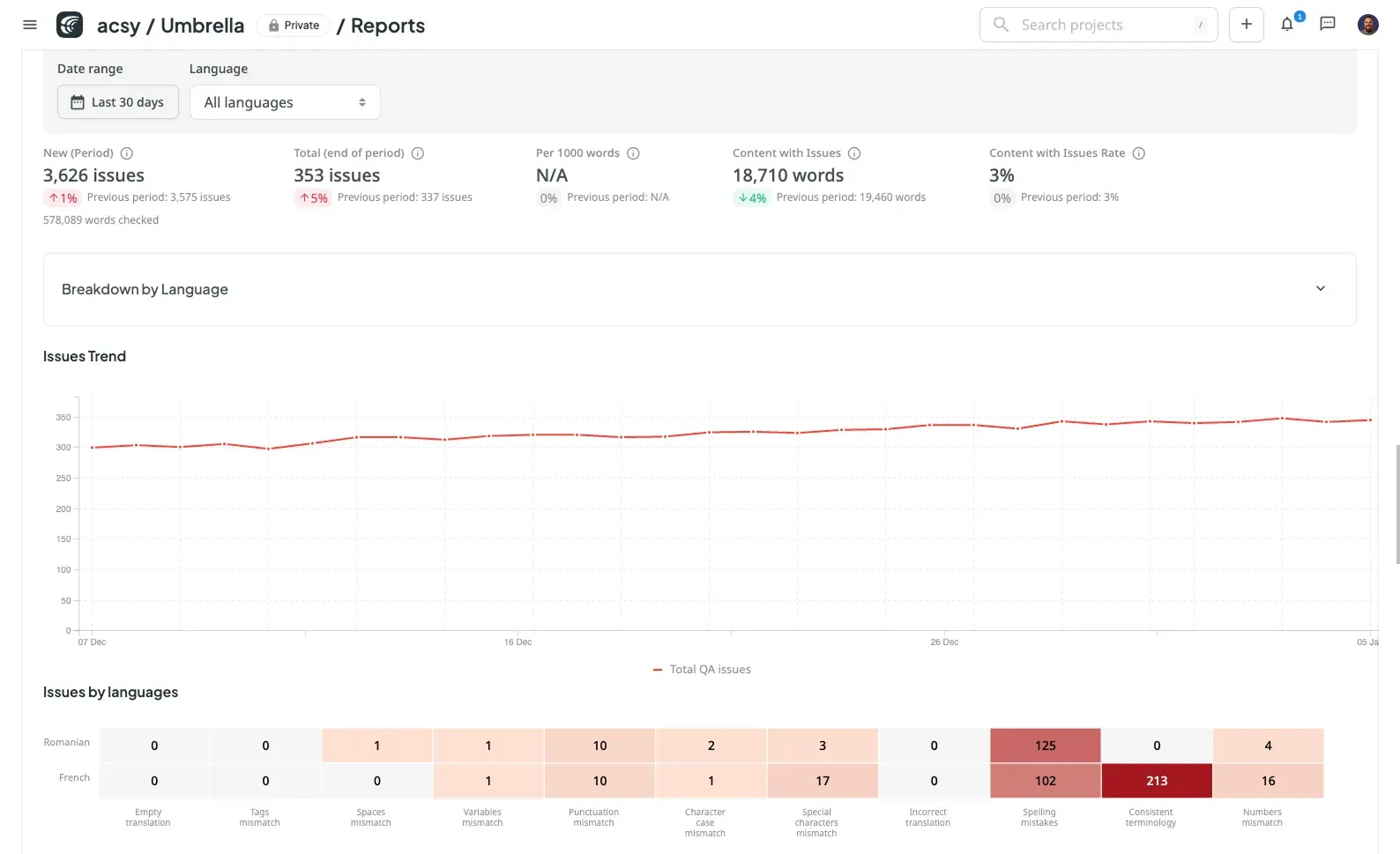Viewport: 1400px width, 854px height.
Task: Show info for Per 1000 words
Action: pos(633,153)
